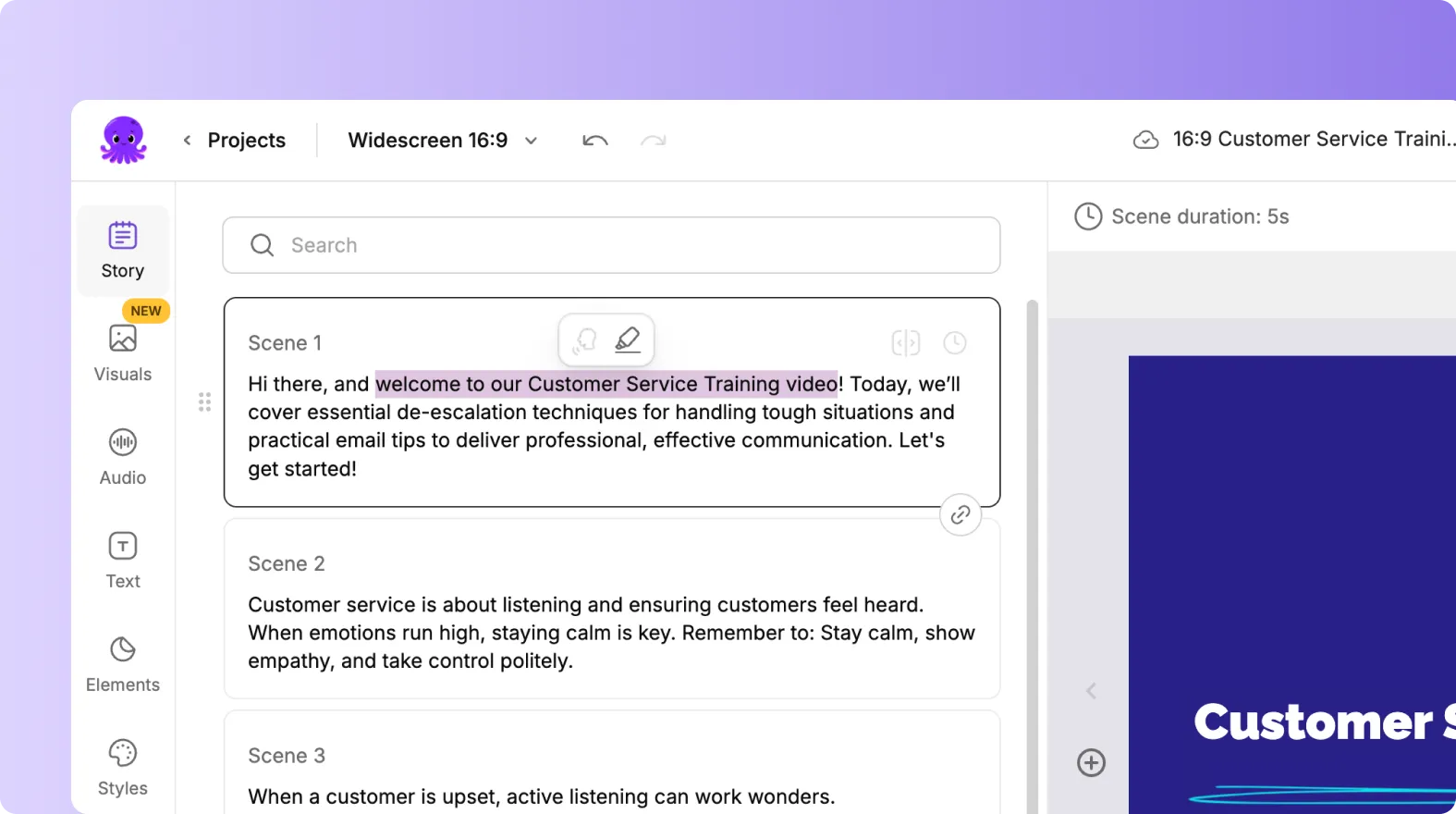Click highlighted text 'welcome to our Customer Service Training video'
1456x814 pixels.
coord(606,384)
